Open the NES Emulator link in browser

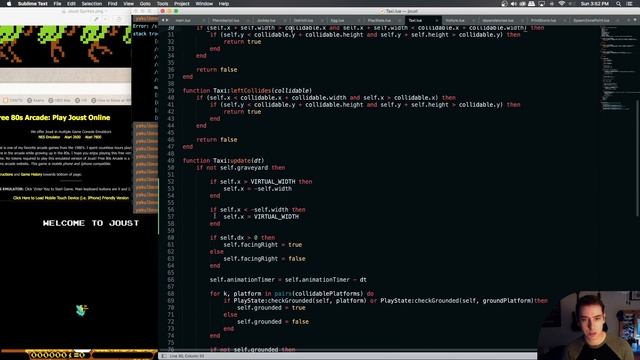click(x=49, y=137)
